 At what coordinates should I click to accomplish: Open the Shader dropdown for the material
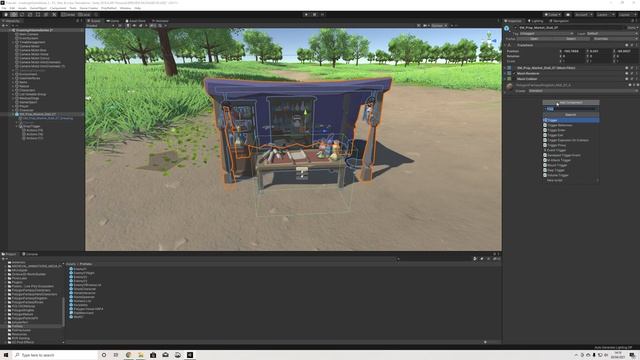coord(582,91)
